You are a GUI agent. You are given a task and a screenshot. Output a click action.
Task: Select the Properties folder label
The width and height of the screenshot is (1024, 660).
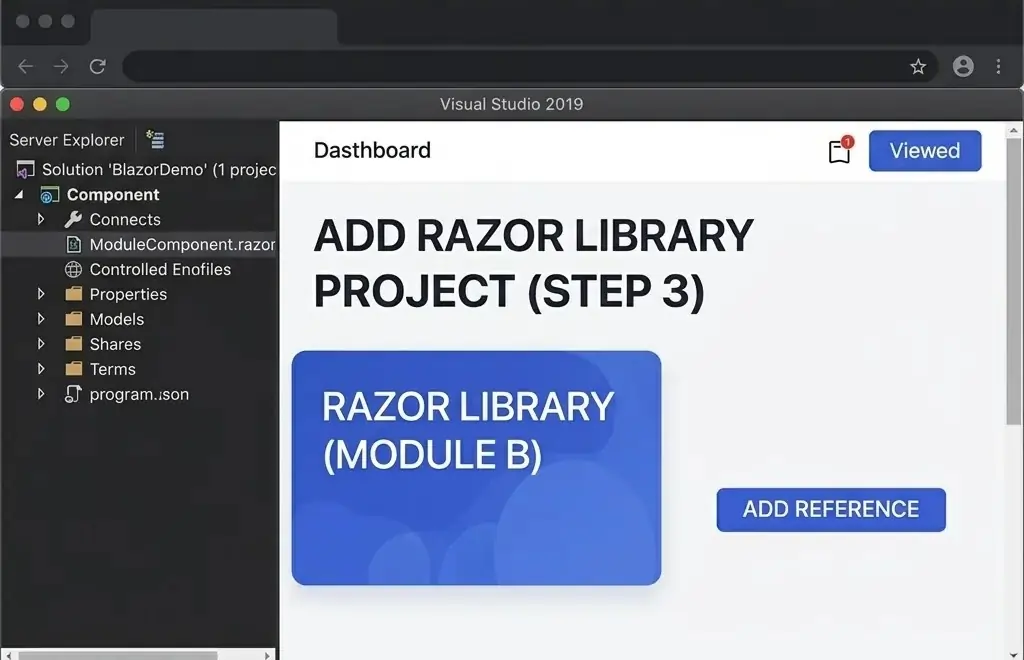(128, 294)
